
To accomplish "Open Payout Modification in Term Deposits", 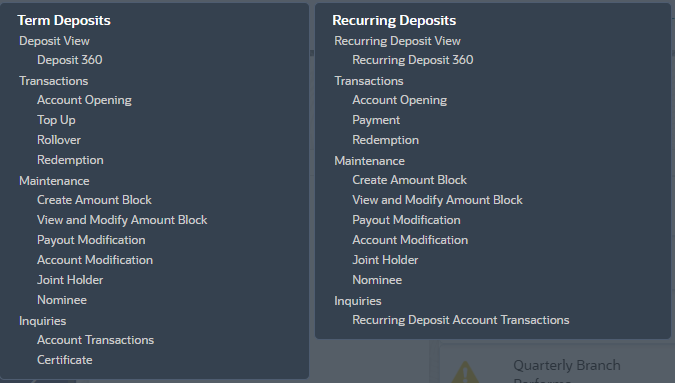I will [91, 240].
